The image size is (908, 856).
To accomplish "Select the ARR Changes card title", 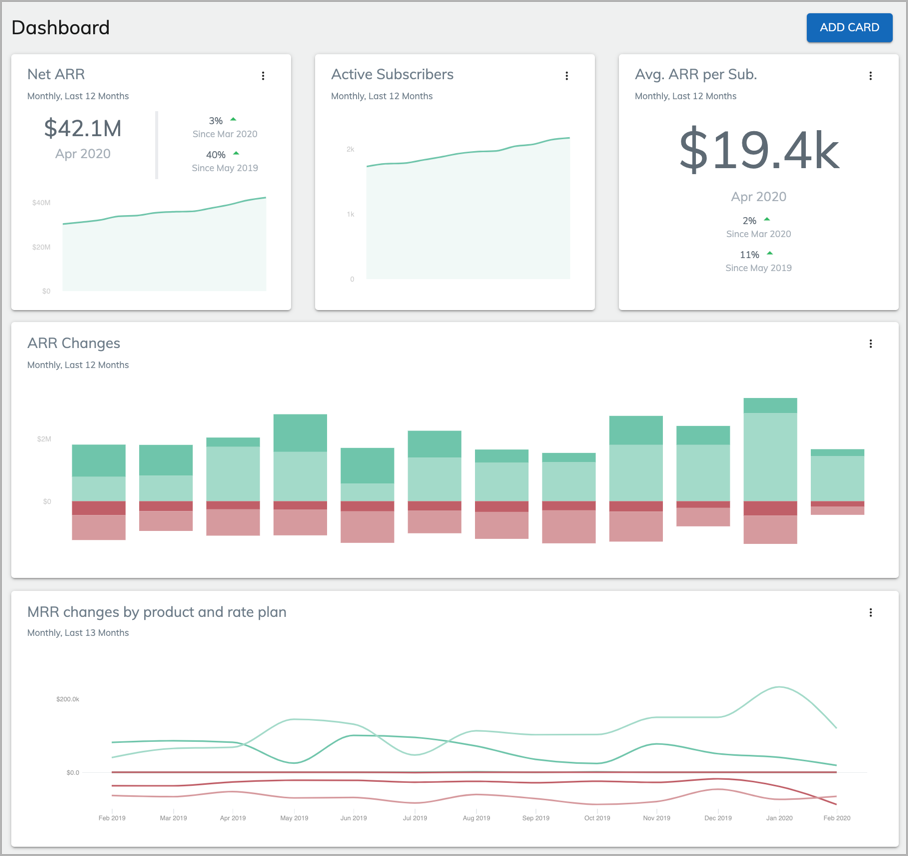I will coord(75,343).
